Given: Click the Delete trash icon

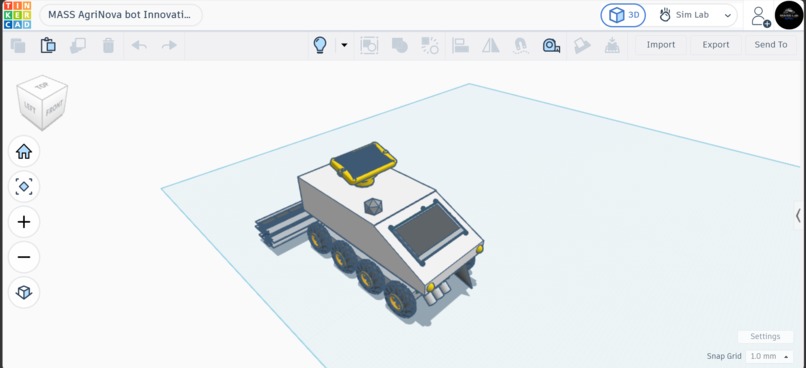Looking at the screenshot, I should (x=108, y=45).
